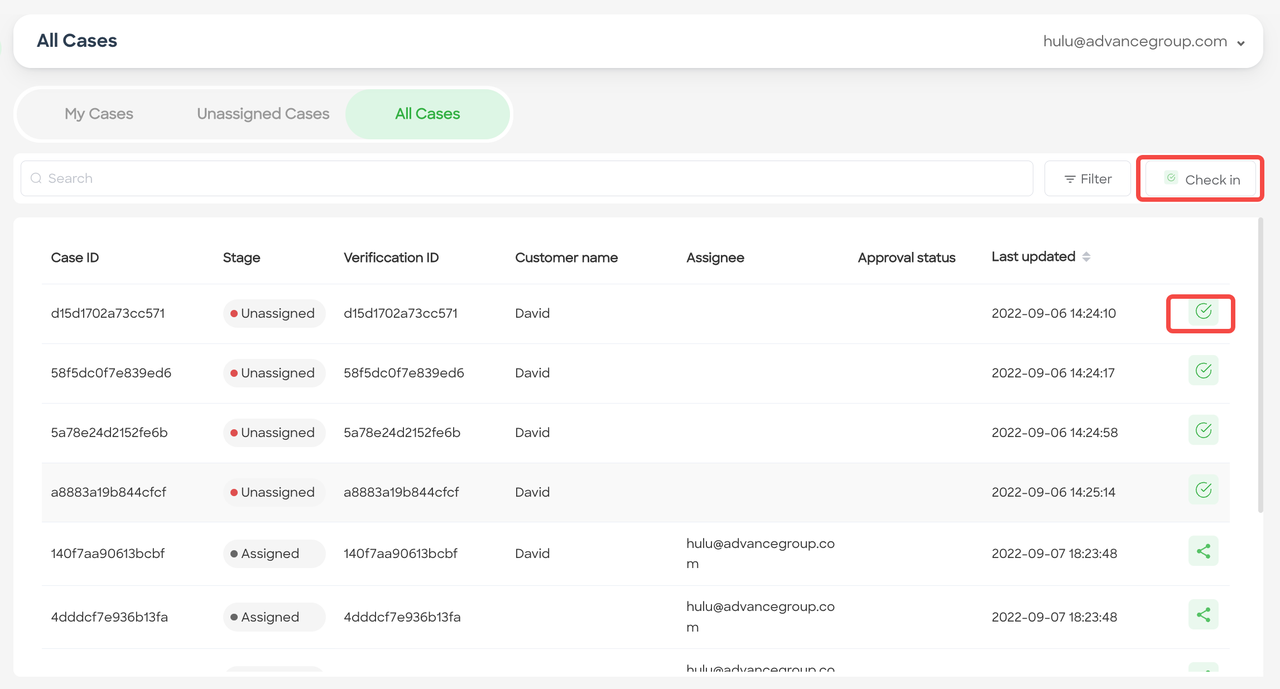Click the magnifier icon in search bar
1280x689 pixels.
tap(36, 179)
